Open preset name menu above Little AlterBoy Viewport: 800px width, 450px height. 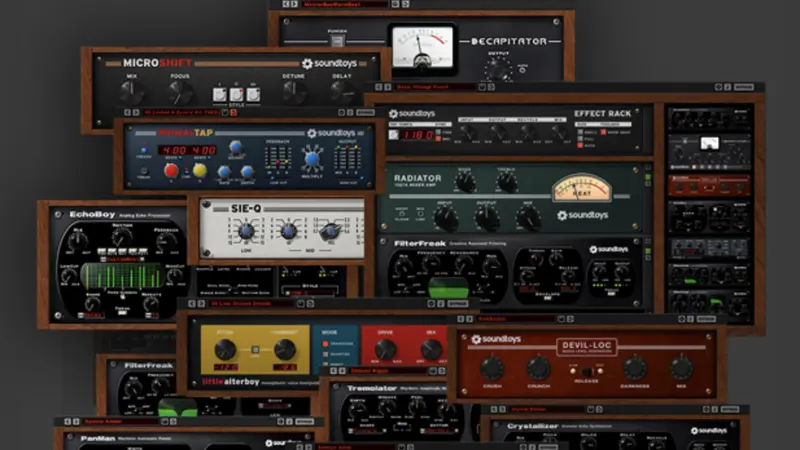coord(252,304)
